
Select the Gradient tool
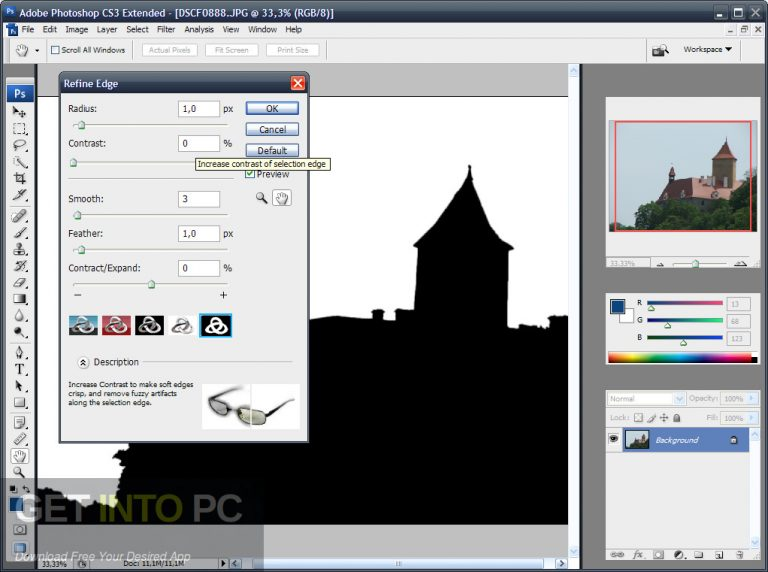19,299
